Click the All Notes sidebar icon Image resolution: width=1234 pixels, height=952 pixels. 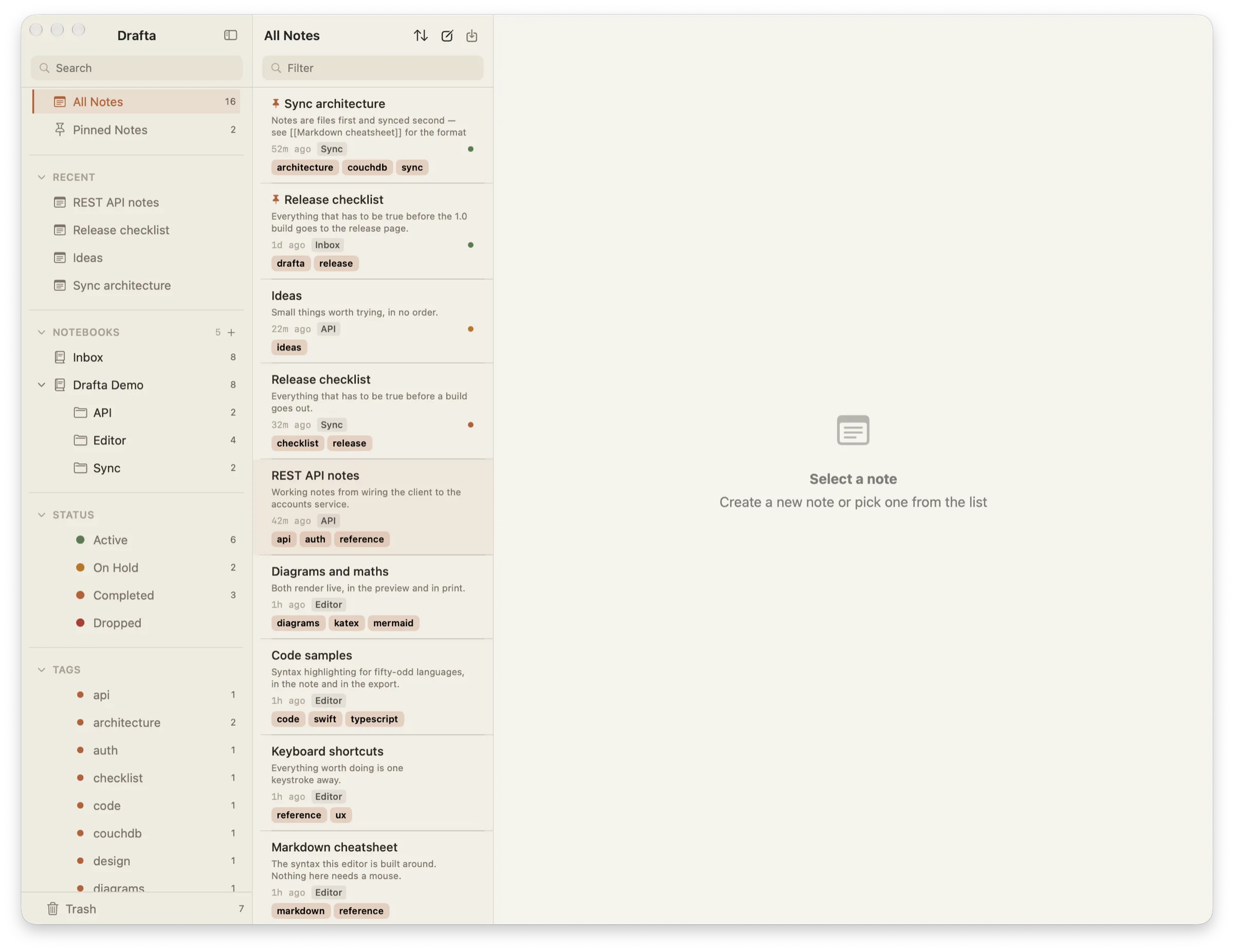(x=60, y=102)
